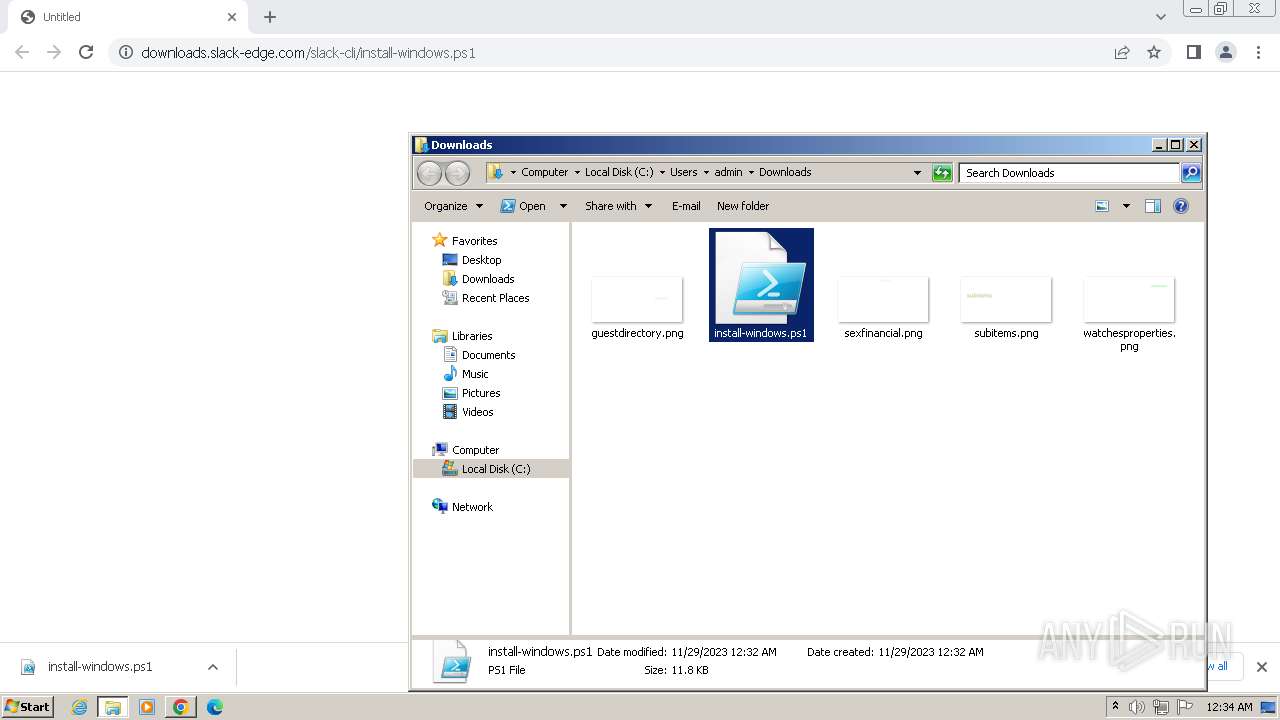This screenshot has width=1280, height=720.
Task: Select Downloads under Favorites
Action: pos(488,279)
